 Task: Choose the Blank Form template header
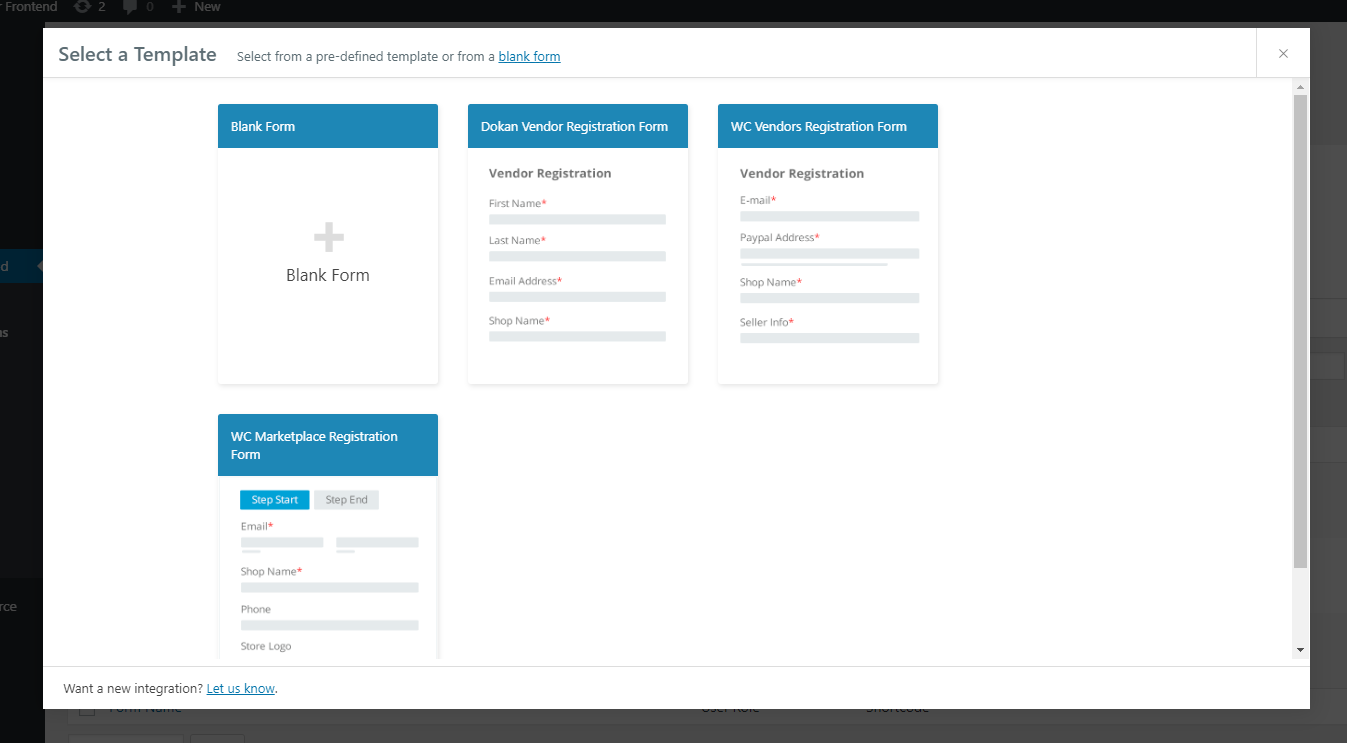point(328,126)
